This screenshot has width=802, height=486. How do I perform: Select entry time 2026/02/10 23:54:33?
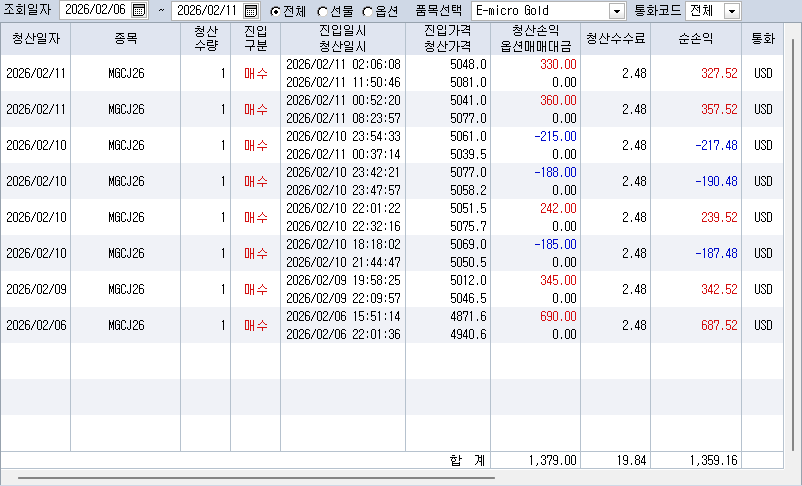343,137
